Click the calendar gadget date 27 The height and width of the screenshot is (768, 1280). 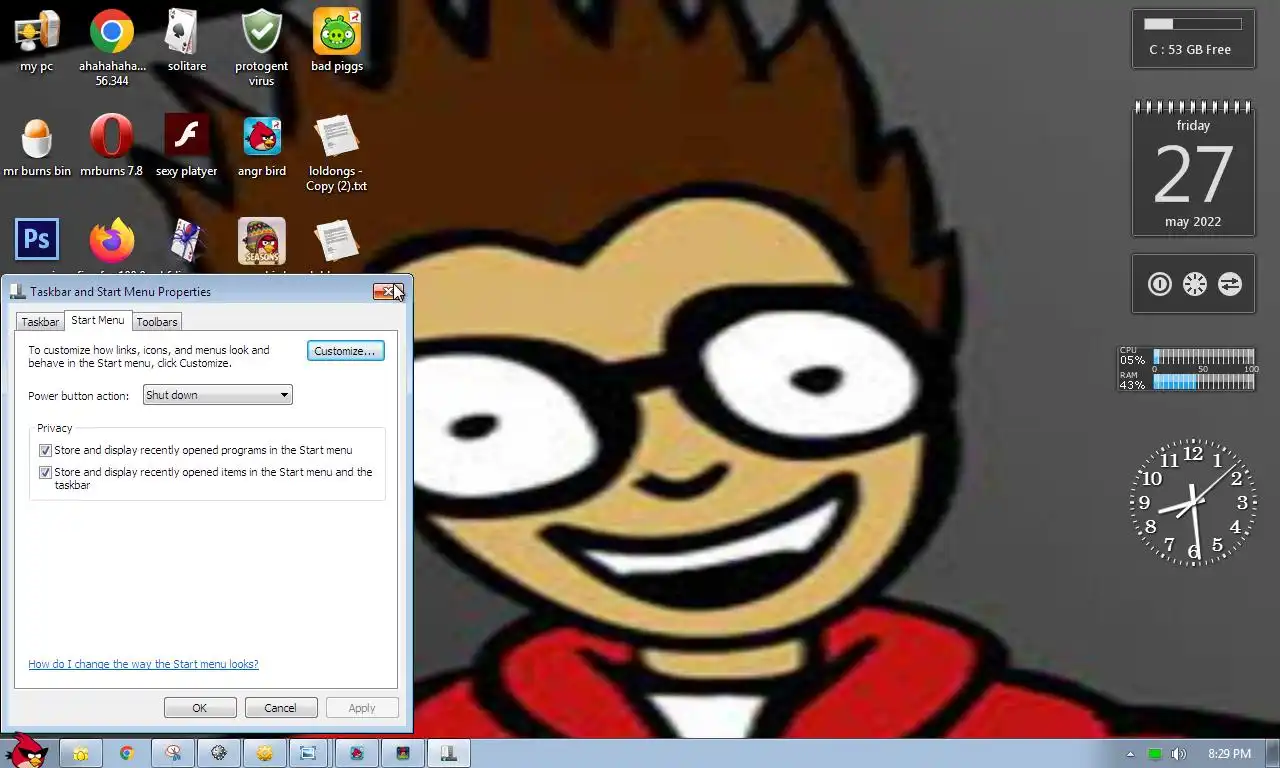[1193, 175]
